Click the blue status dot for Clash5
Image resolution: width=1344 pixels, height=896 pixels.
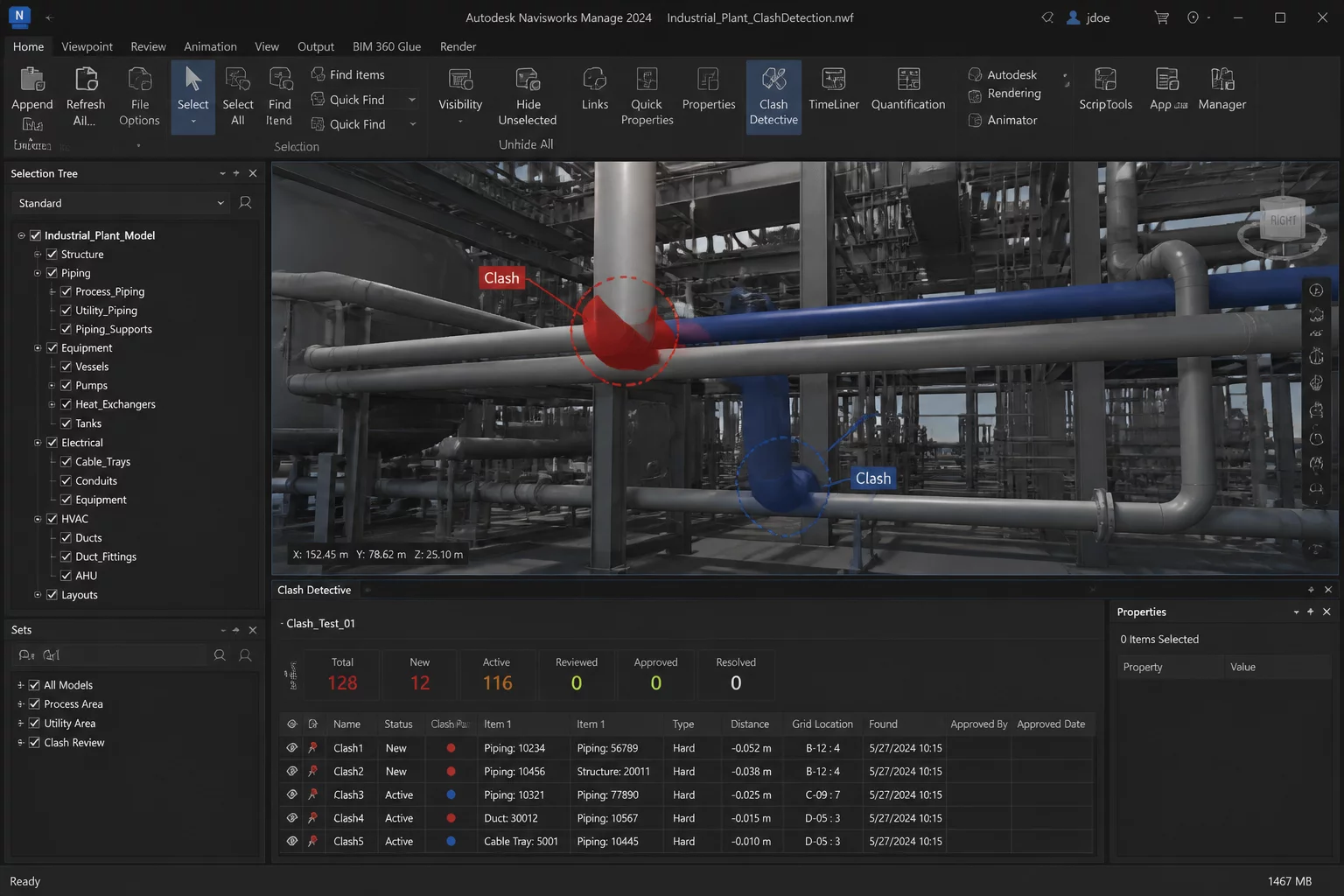tap(451, 841)
